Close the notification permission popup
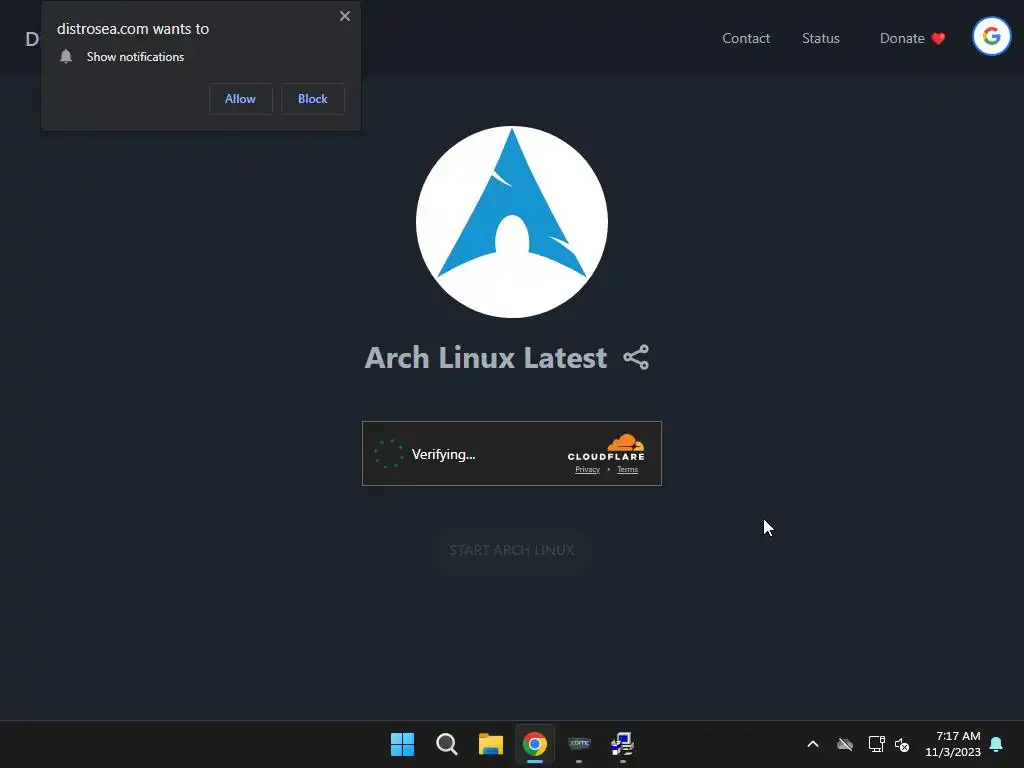Screen dimensions: 1024x768 point(345,16)
